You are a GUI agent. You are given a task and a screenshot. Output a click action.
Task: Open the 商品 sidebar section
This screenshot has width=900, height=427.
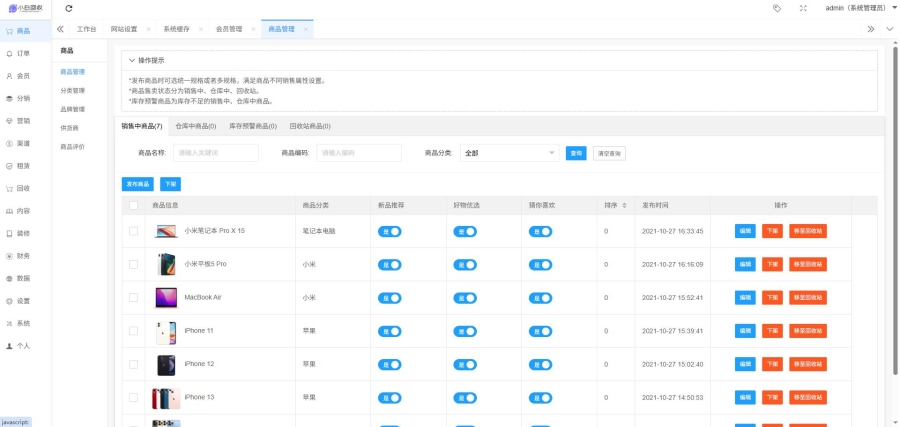coord(25,31)
